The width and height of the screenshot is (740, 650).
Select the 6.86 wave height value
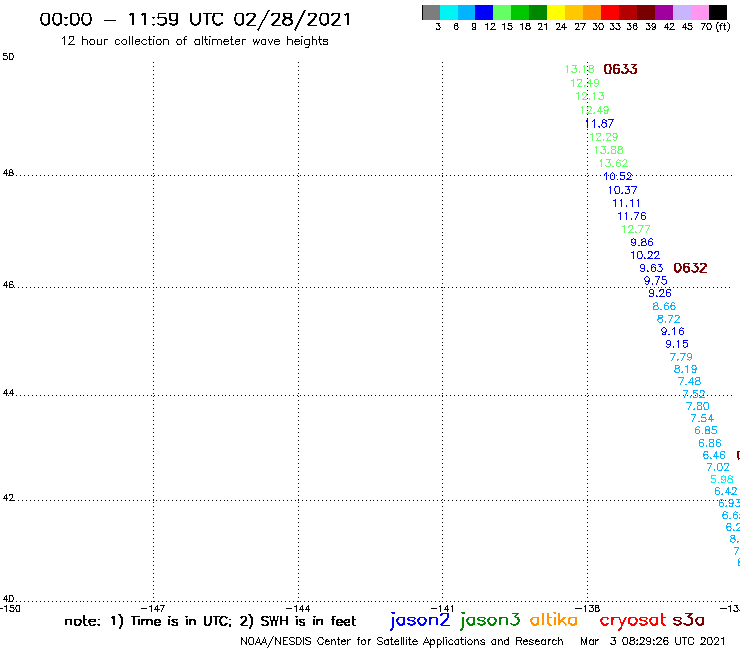[x=710, y=444]
